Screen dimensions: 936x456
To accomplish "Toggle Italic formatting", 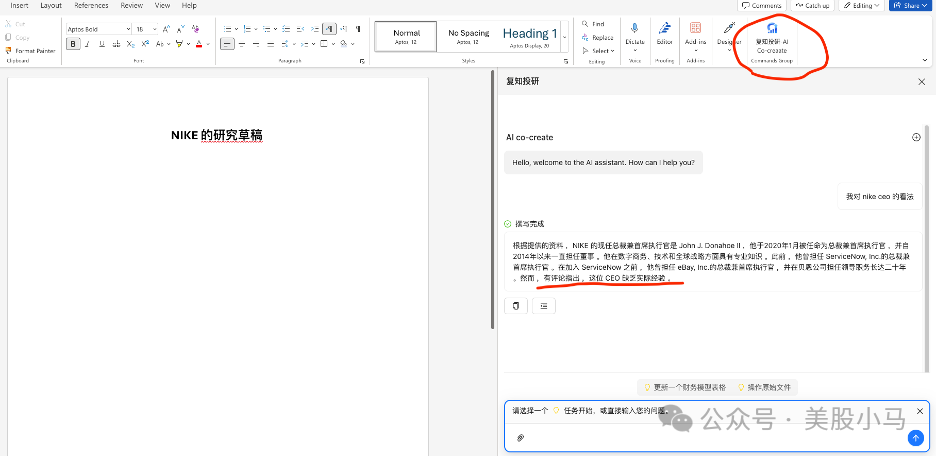I will coord(87,44).
